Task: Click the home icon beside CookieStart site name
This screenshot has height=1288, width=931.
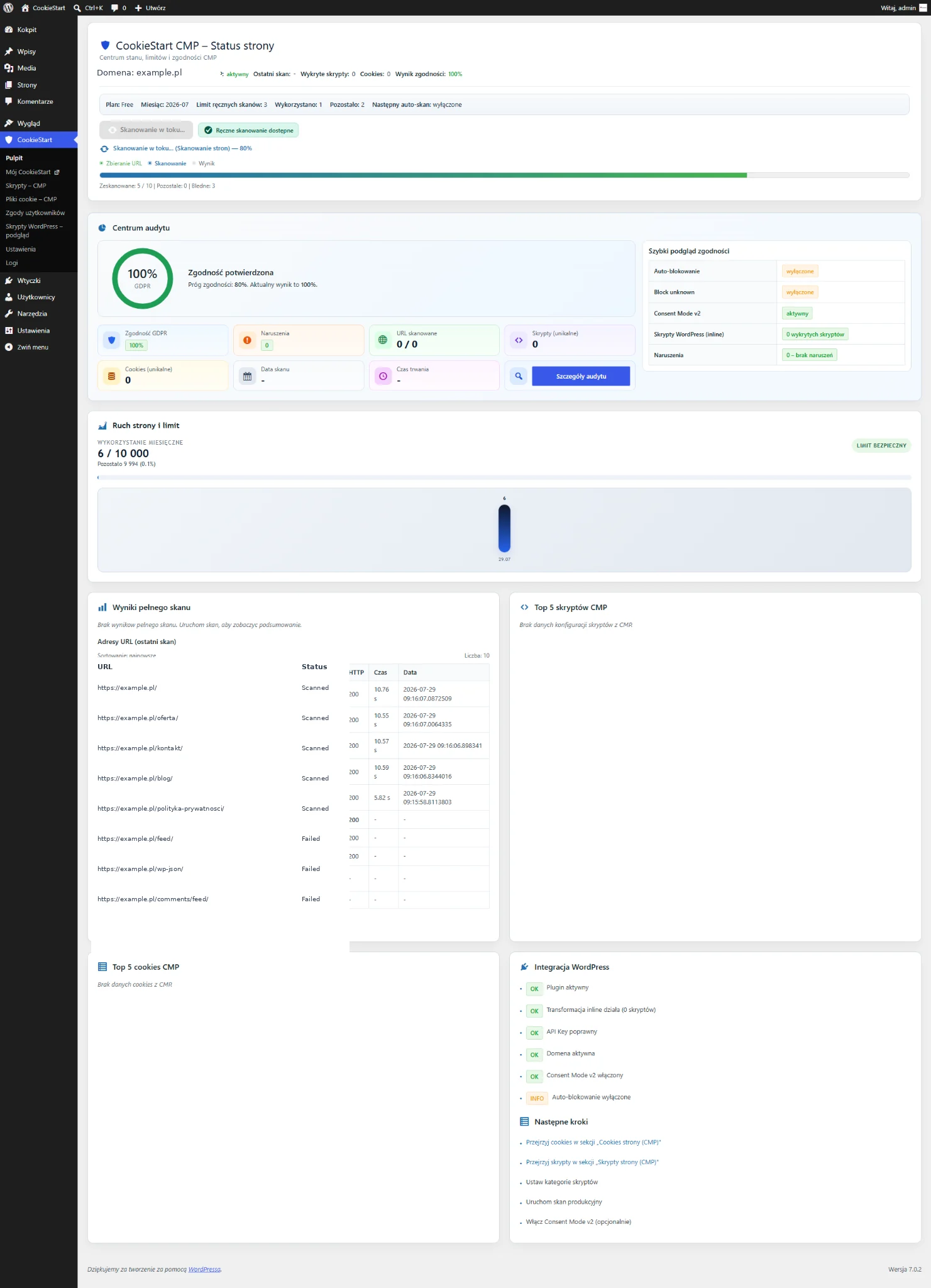Action: [25, 8]
